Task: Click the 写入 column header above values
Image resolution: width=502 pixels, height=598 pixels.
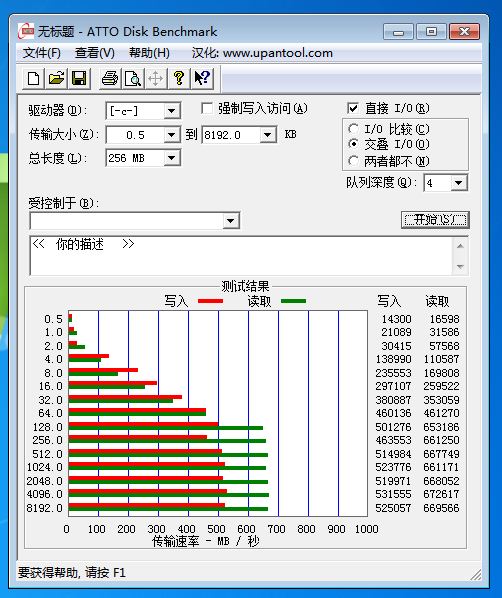Action: (389, 301)
